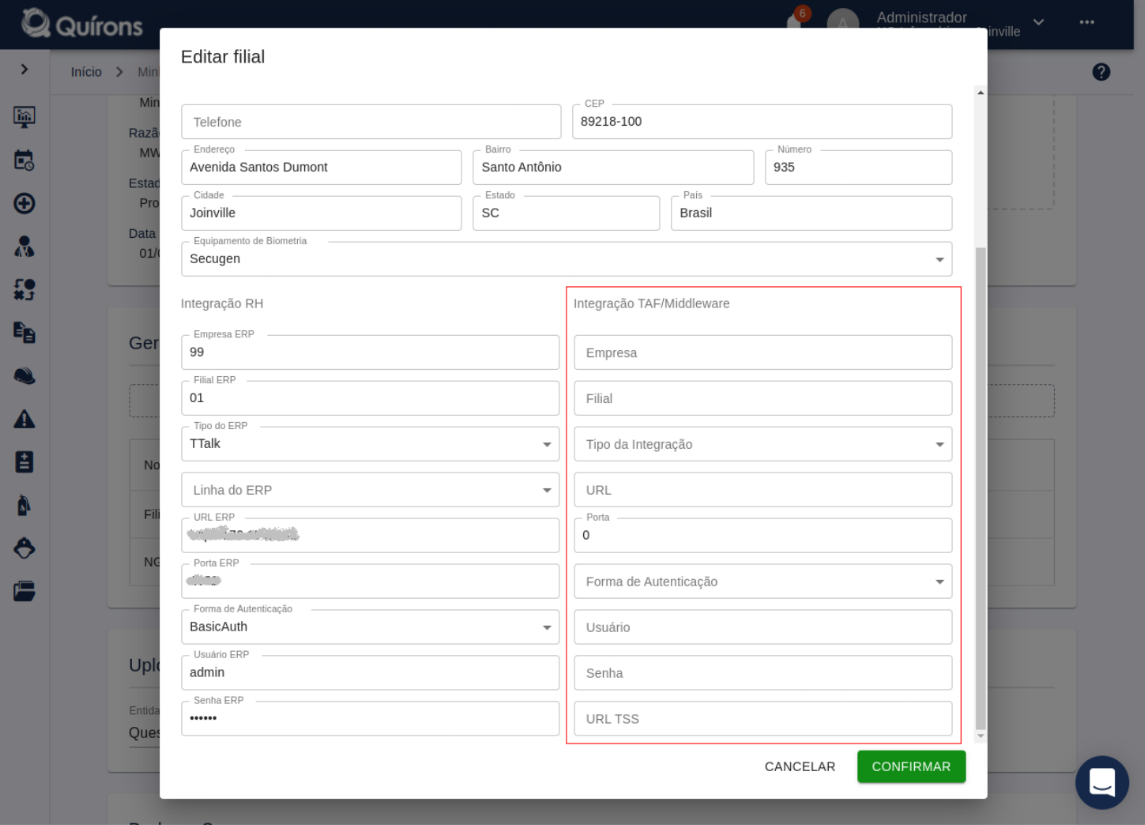Click the dialog vertical scrollbar thumb
Image resolution: width=1145 pixels, height=825 pixels.
[981, 488]
